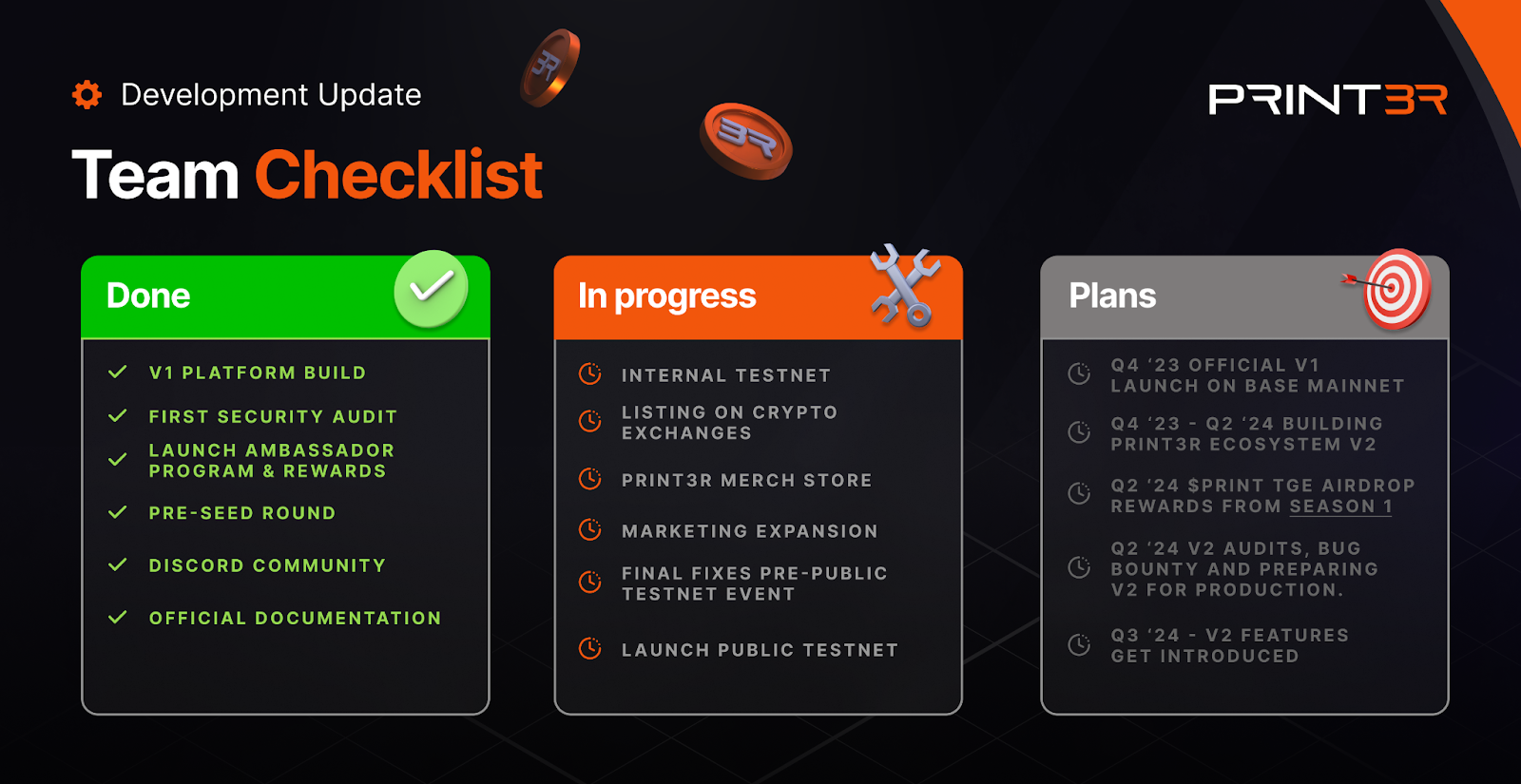The width and height of the screenshot is (1521, 784).
Task: Open the underlined SEASON 1 link
Action: (1340, 507)
